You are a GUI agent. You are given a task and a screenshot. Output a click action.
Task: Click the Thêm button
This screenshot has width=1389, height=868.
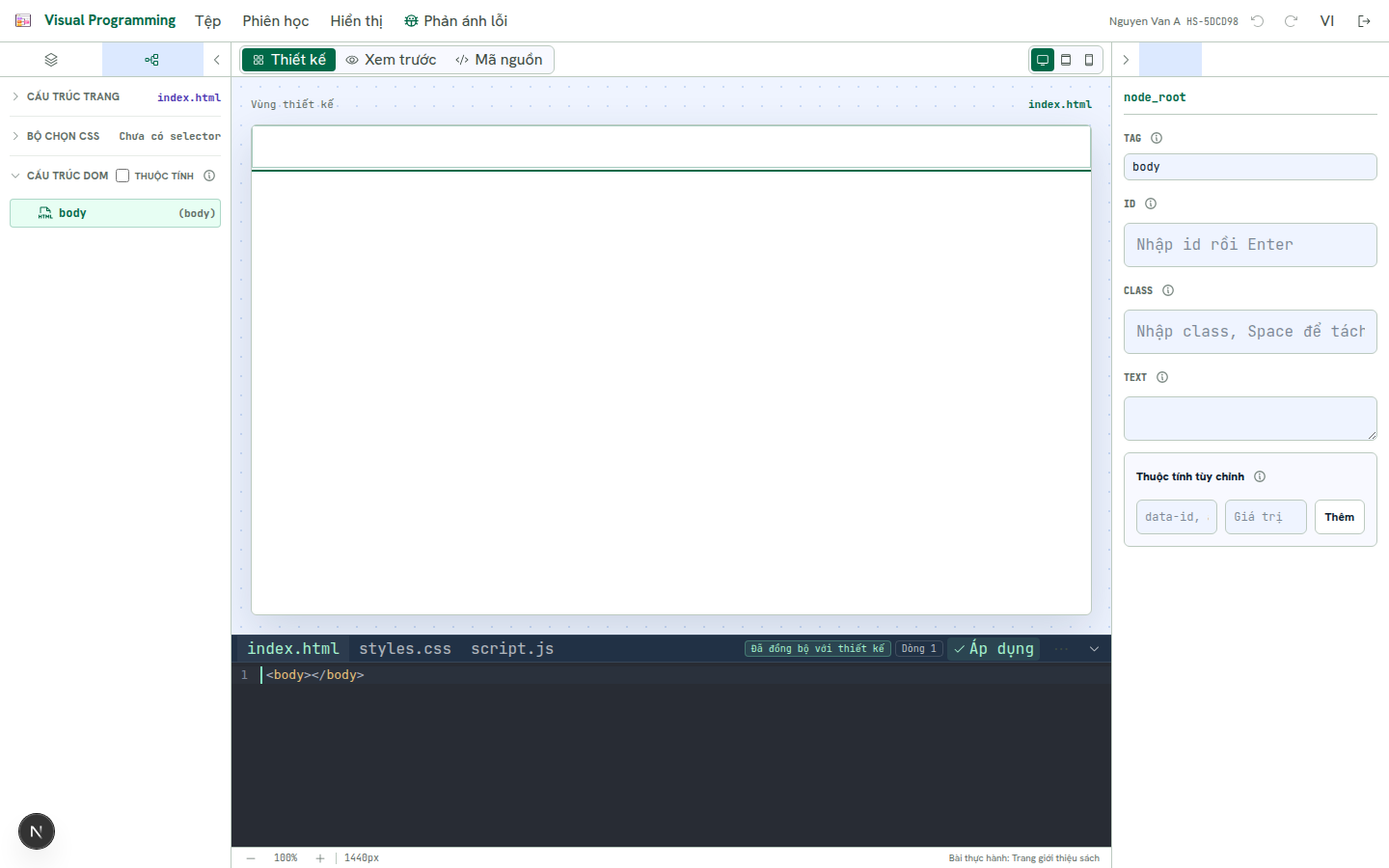pos(1340,517)
